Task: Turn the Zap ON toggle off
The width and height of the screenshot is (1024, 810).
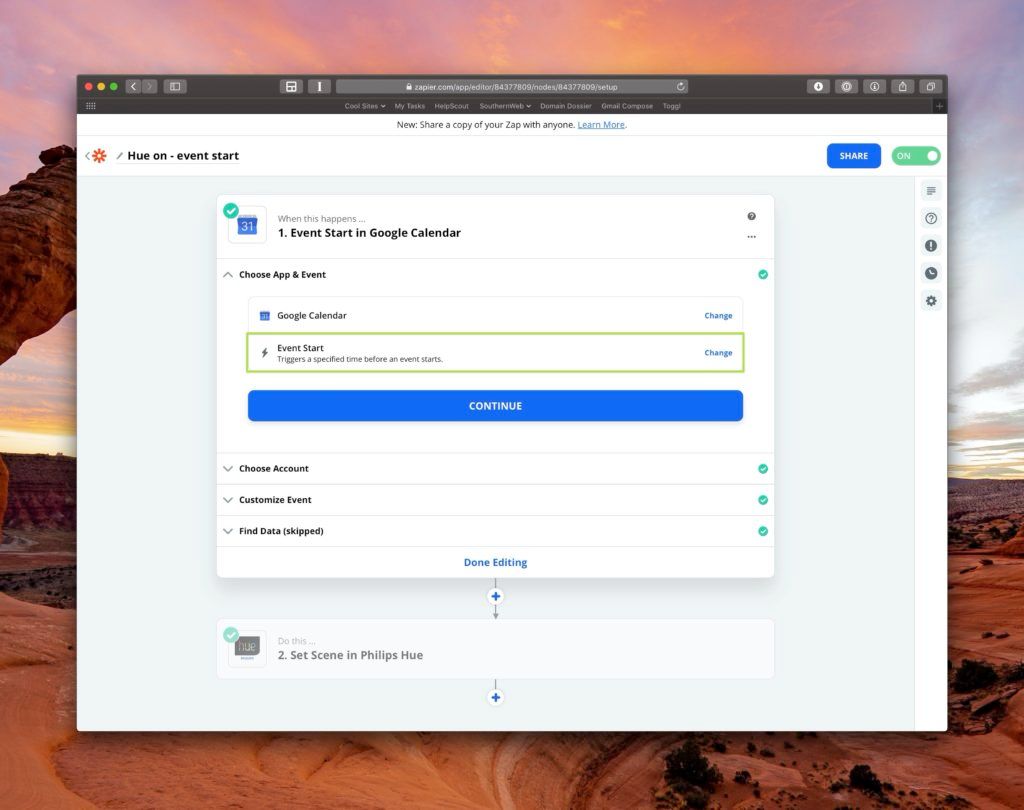Action: 916,155
